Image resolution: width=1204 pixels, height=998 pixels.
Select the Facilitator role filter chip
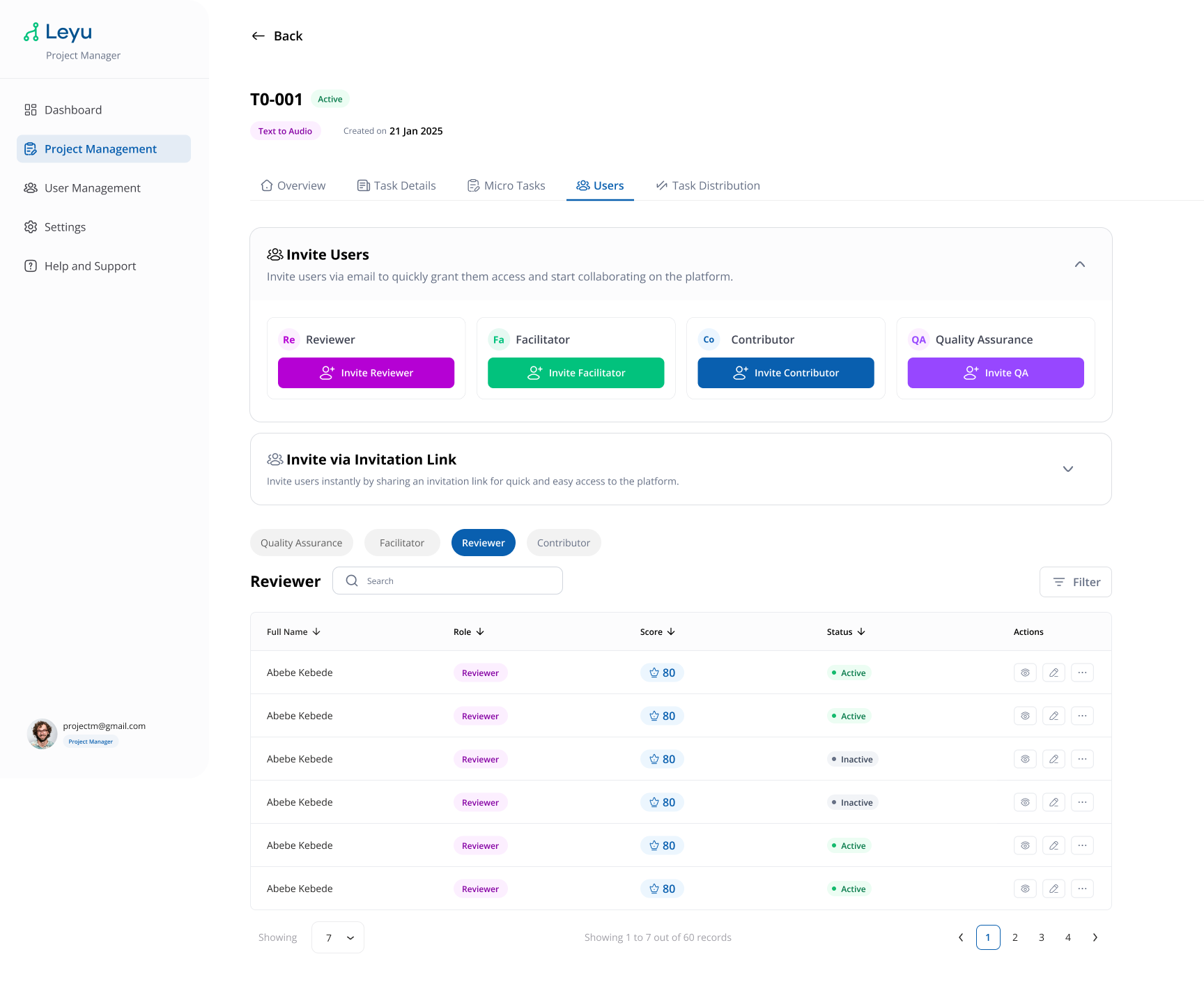point(401,543)
